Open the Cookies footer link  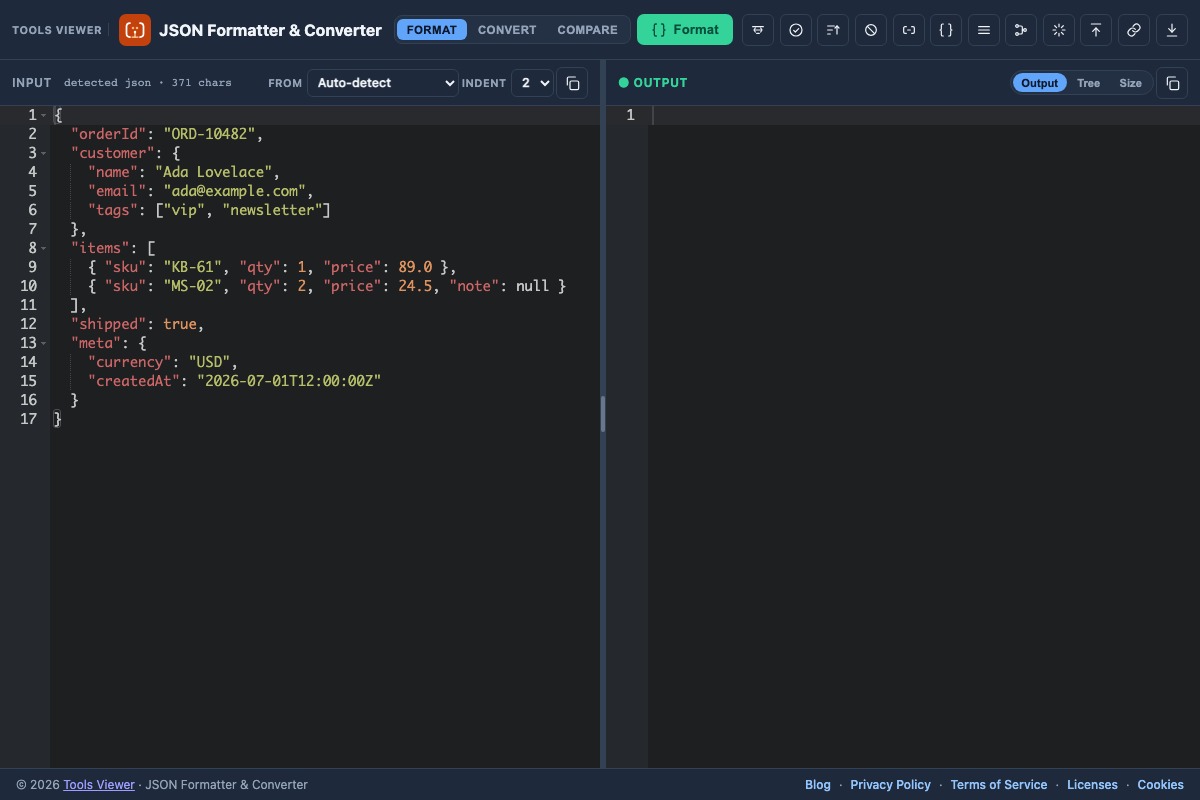[x=1160, y=785]
